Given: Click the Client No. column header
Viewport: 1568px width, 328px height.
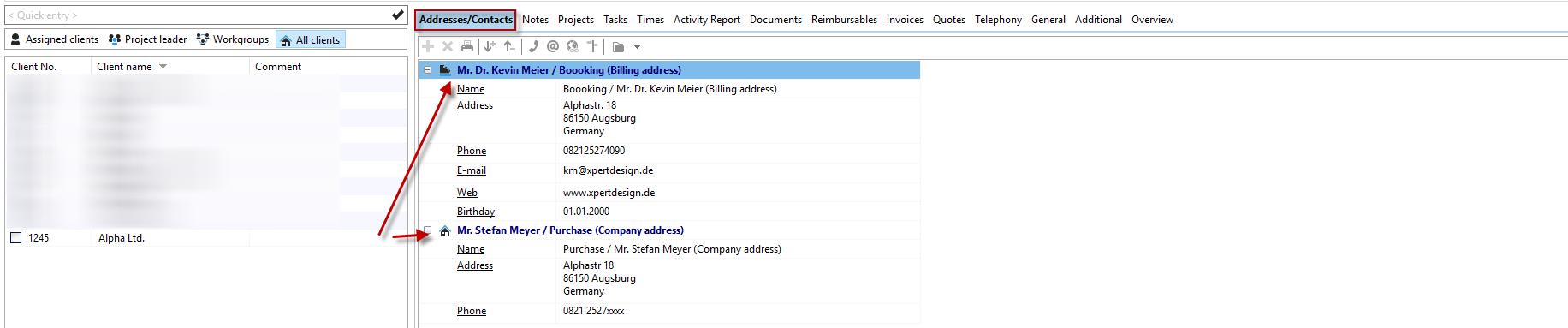Looking at the screenshot, I should [x=34, y=67].
